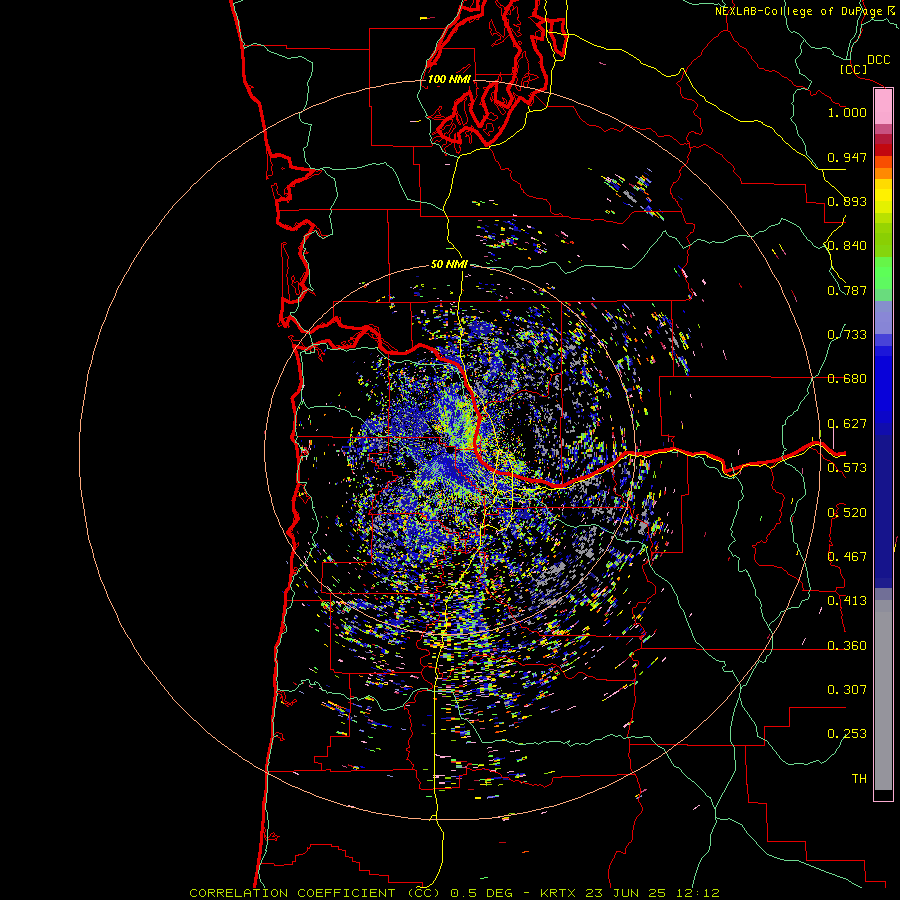
Task: Click the 0.947 legend value
Action: point(847,157)
